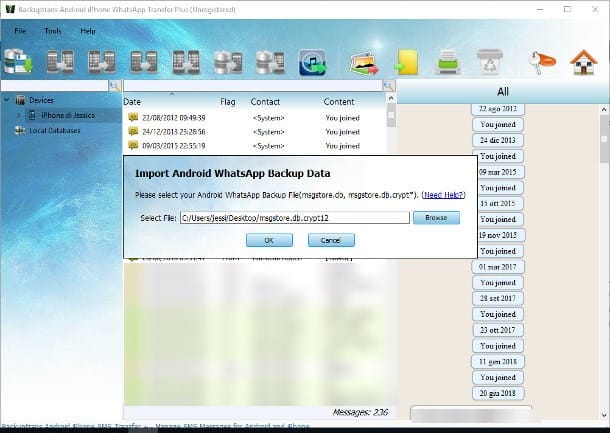This screenshot has height=433, width=610.
Task: Click the backup database toolbar icon
Action: (18, 61)
